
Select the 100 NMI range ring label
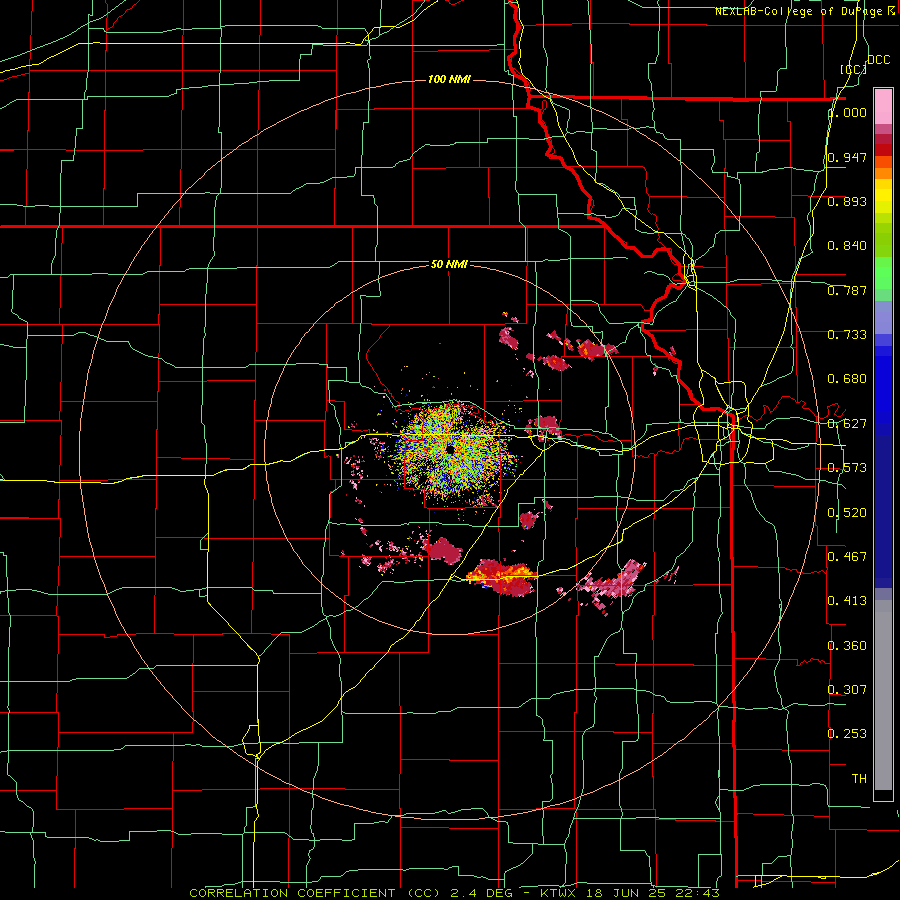(x=449, y=79)
